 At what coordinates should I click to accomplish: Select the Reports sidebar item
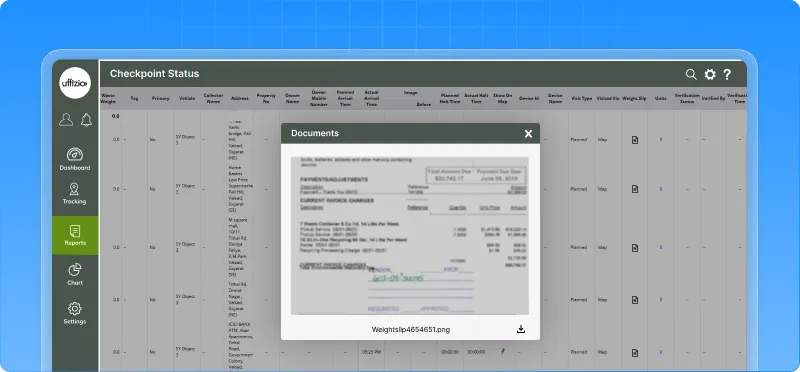click(x=75, y=235)
